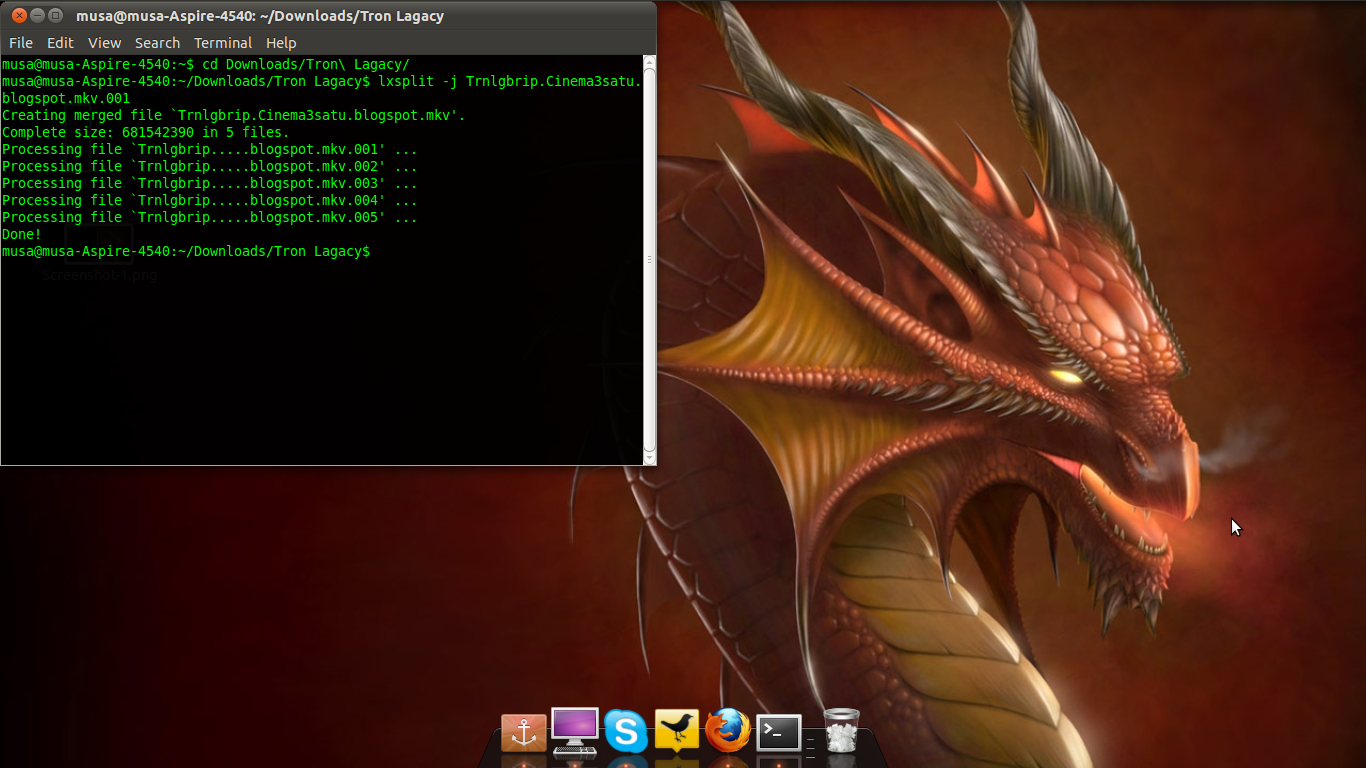
Task: Open the Docky anchor icon in the dock
Action: pyautogui.click(x=524, y=733)
